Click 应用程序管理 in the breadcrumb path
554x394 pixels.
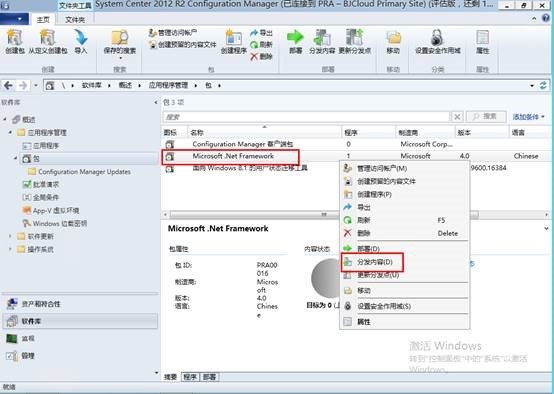pyautogui.click(x=168, y=85)
